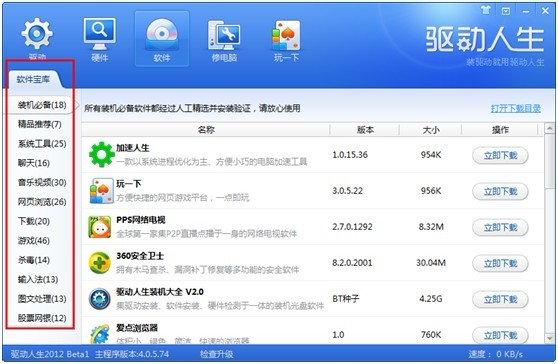Select the 图文处理(13) category
This screenshot has width=558, height=364.
coord(42,299)
